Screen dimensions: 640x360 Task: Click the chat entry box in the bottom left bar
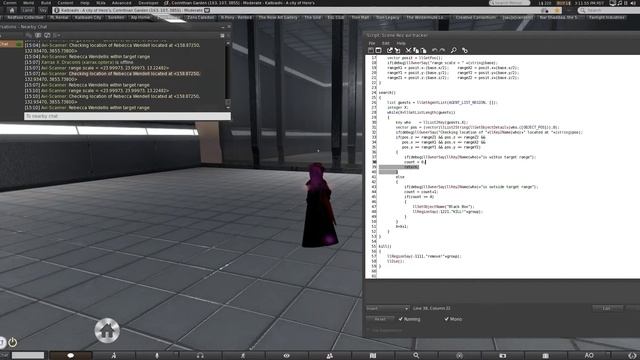click(27, 356)
